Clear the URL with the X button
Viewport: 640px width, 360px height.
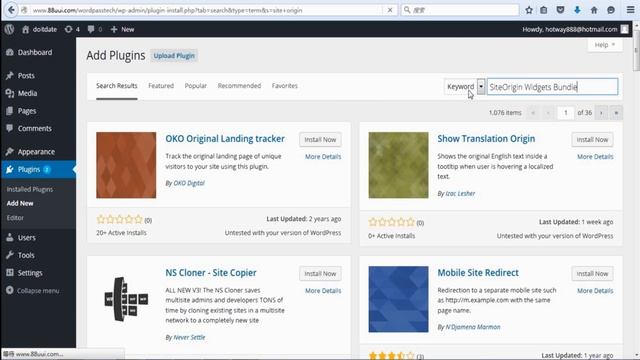pyautogui.click(x=390, y=10)
